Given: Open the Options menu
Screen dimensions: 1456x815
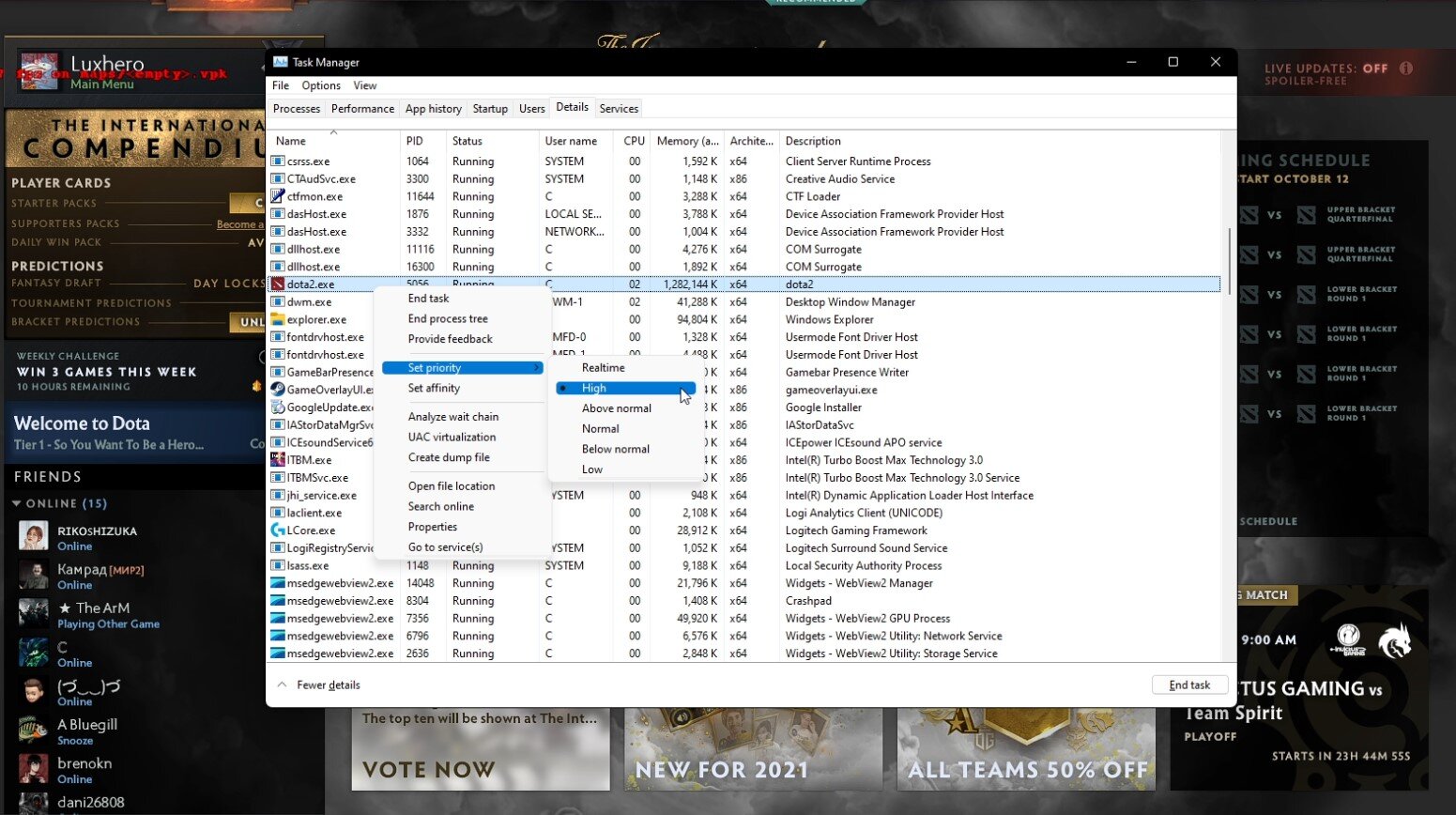Looking at the screenshot, I should tap(321, 85).
